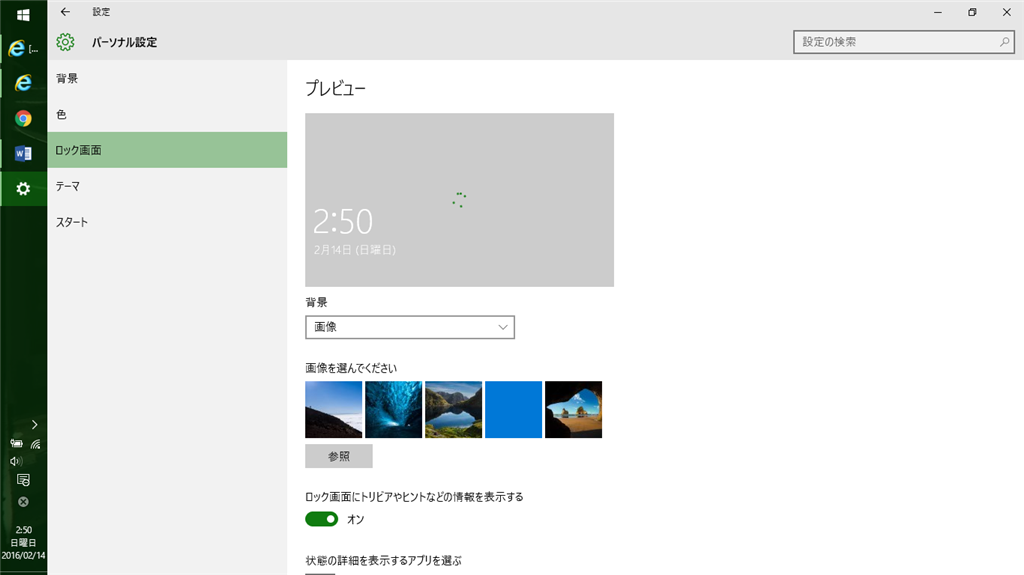Open the Action Center notification icon
Screen dimensions: 1024x575
[23, 480]
